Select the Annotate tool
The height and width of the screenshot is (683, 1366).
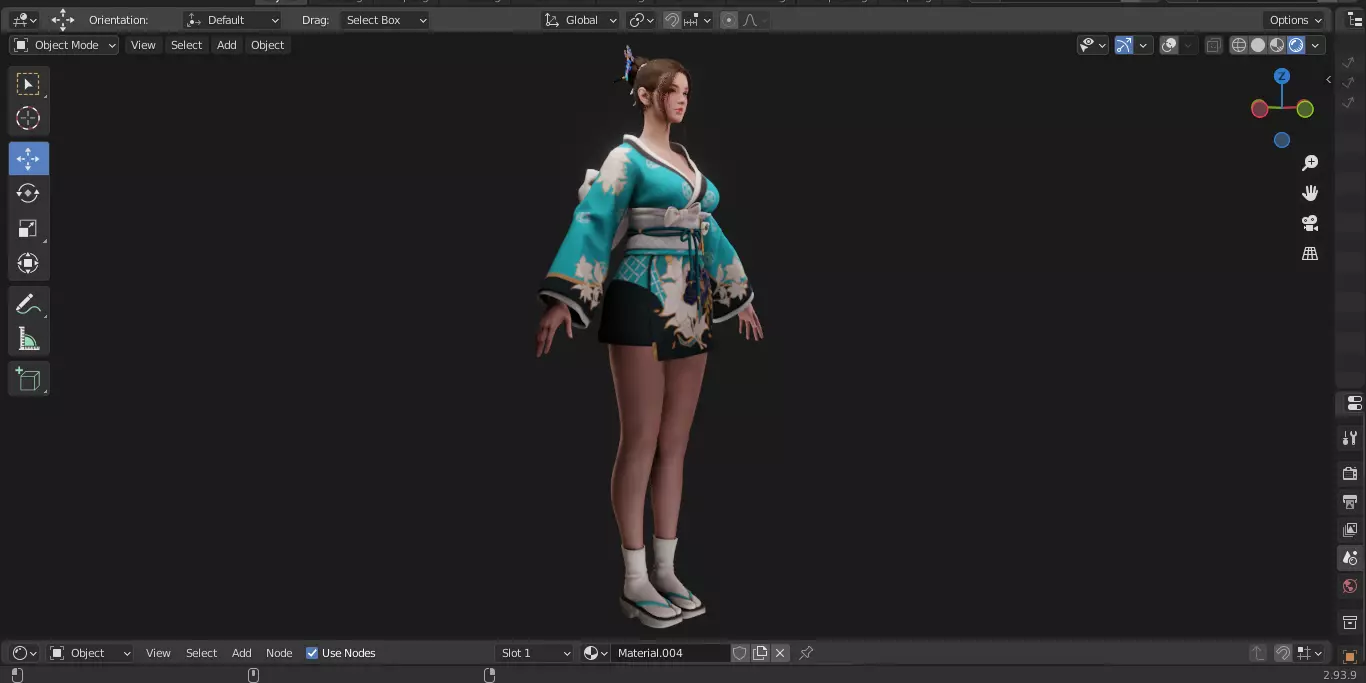pyautogui.click(x=28, y=304)
